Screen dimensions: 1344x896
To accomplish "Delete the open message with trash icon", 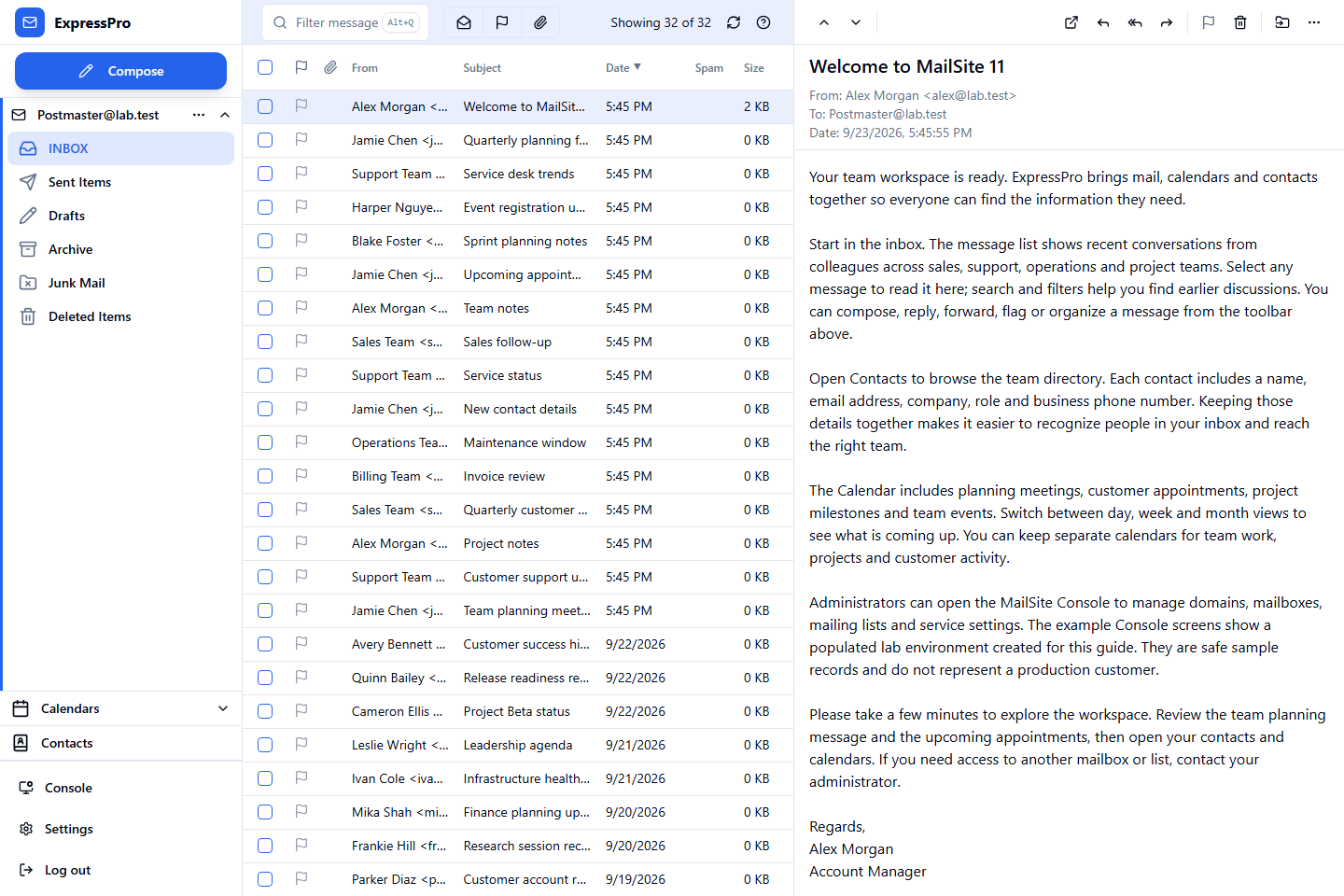I will click(1240, 22).
